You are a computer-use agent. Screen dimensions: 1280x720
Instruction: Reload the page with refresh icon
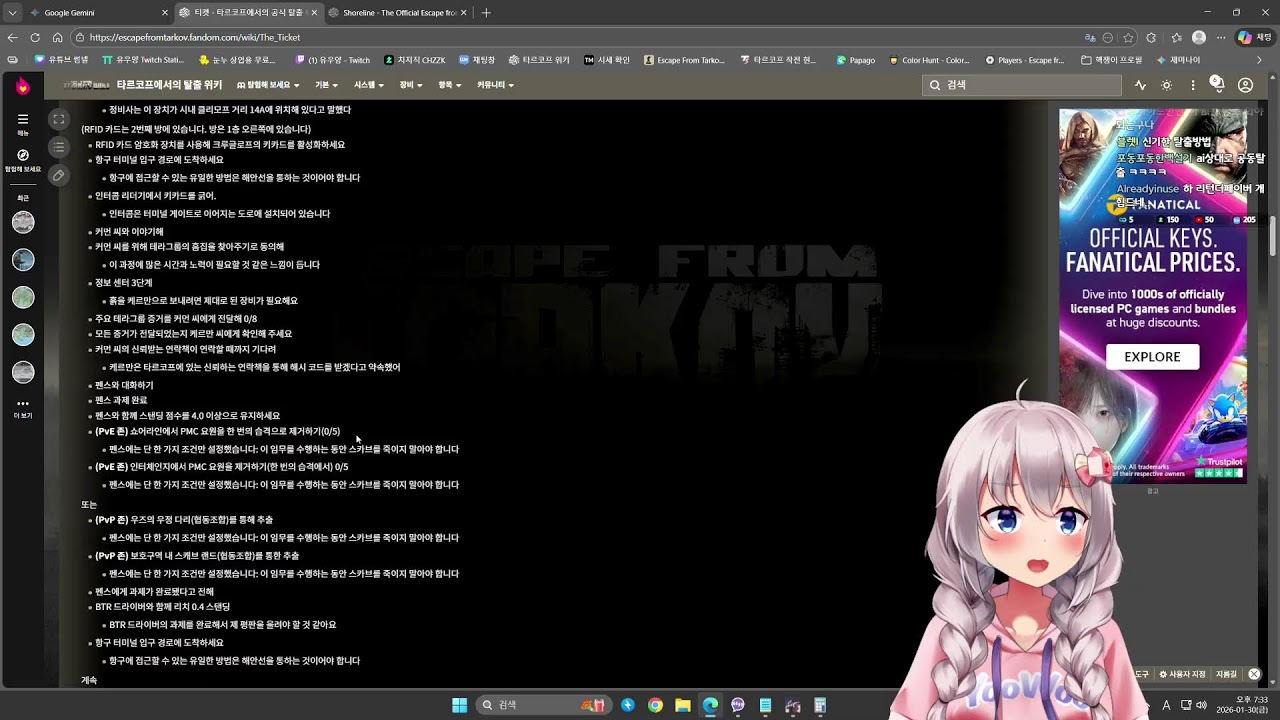(35, 37)
